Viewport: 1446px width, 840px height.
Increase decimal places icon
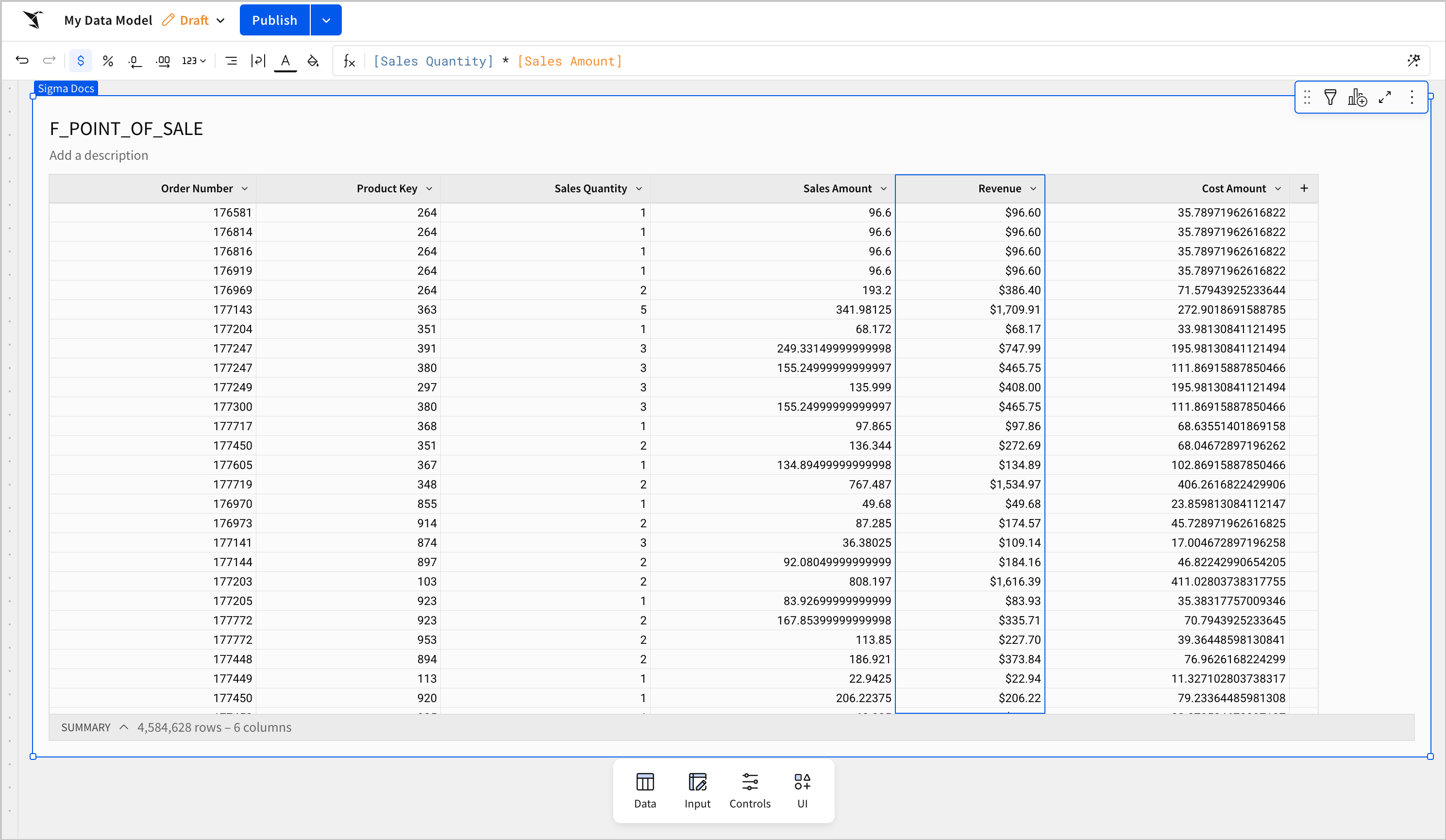163,61
